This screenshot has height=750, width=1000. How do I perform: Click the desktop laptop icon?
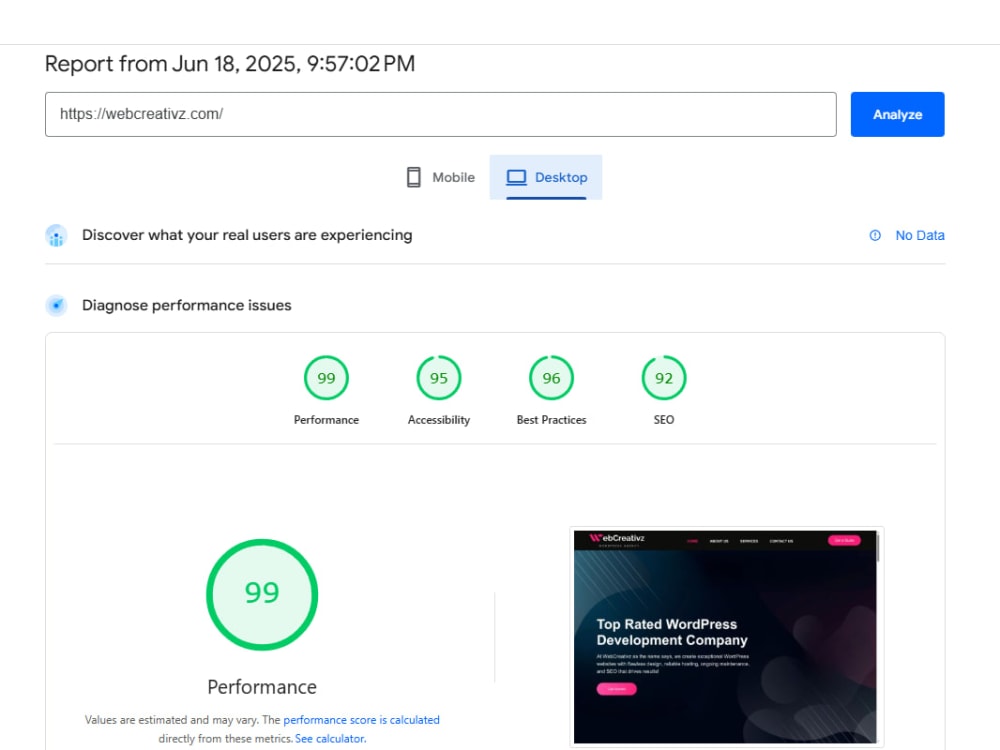[517, 177]
